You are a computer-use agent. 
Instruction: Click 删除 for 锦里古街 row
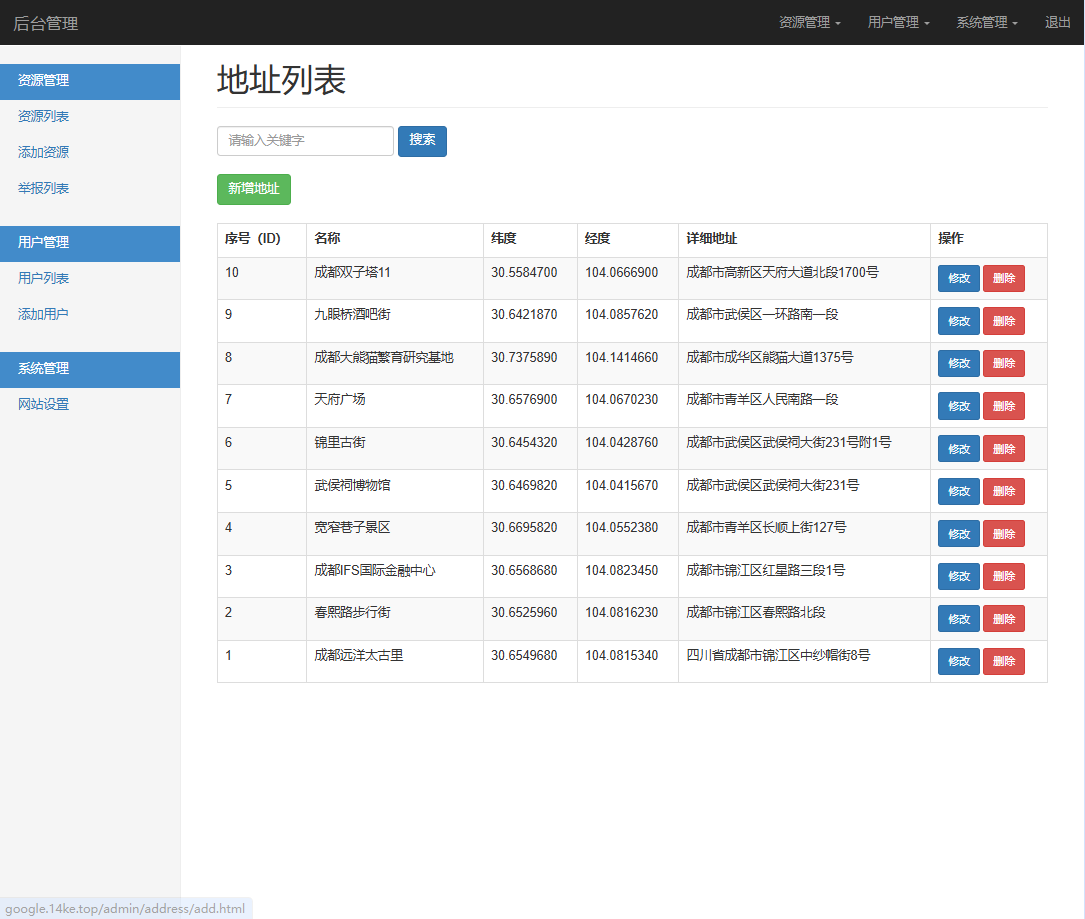click(1003, 449)
